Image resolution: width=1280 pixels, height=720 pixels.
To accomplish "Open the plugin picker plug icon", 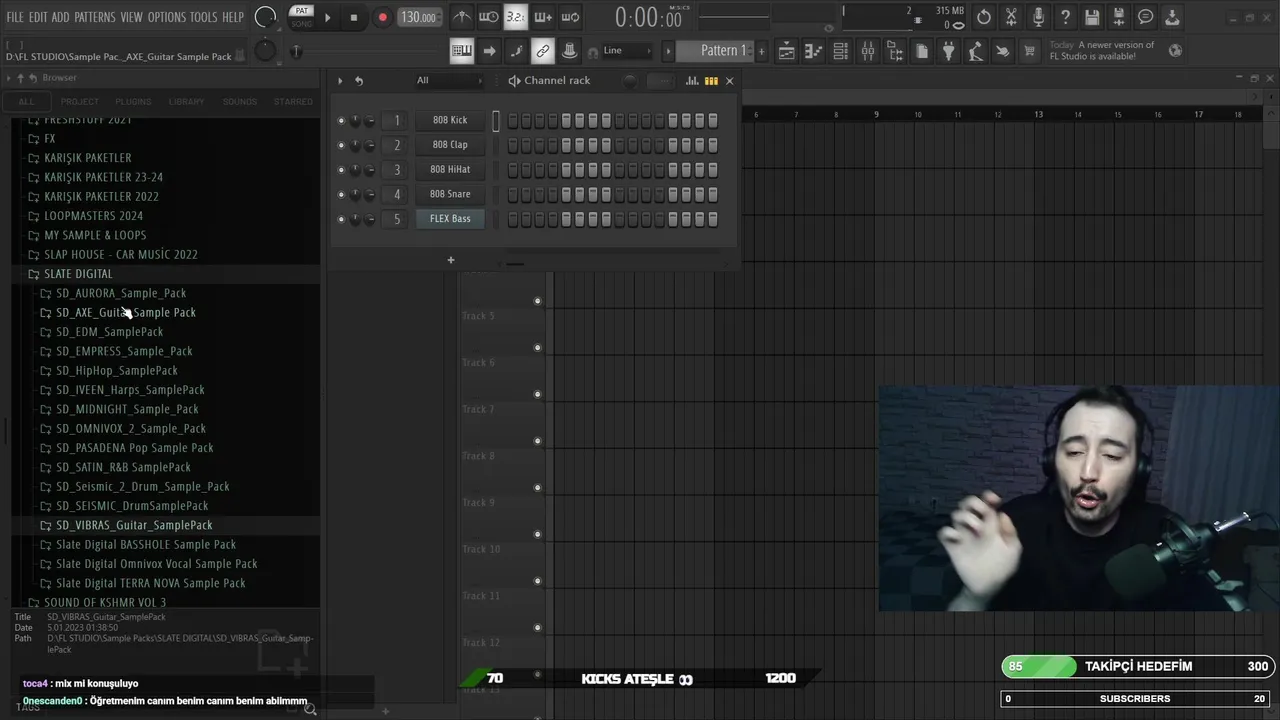I will (x=949, y=51).
